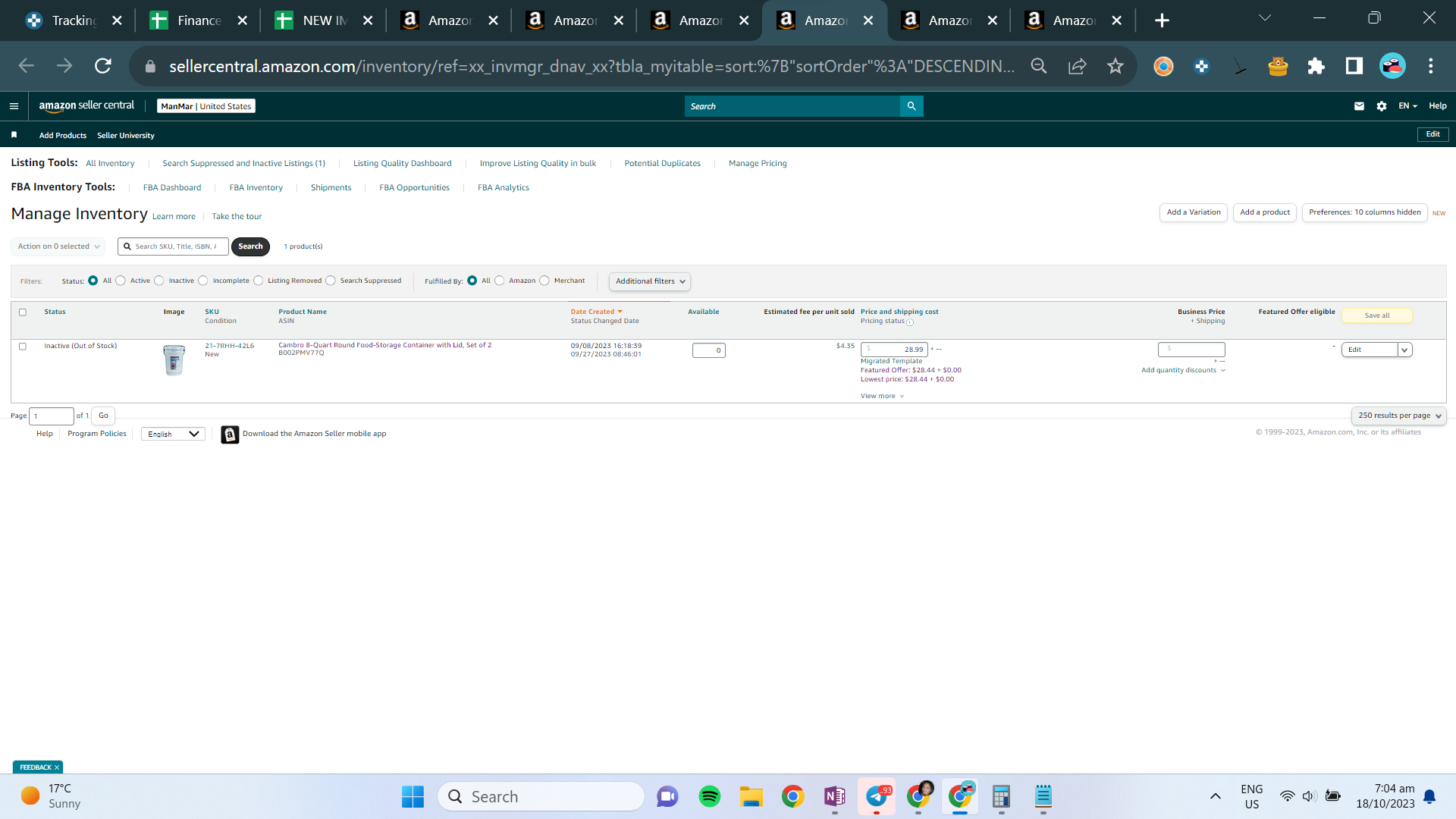Viewport: 1456px width, 819px height.
Task: Open the Edit button dropdown arrow
Action: (x=1404, y=350)
